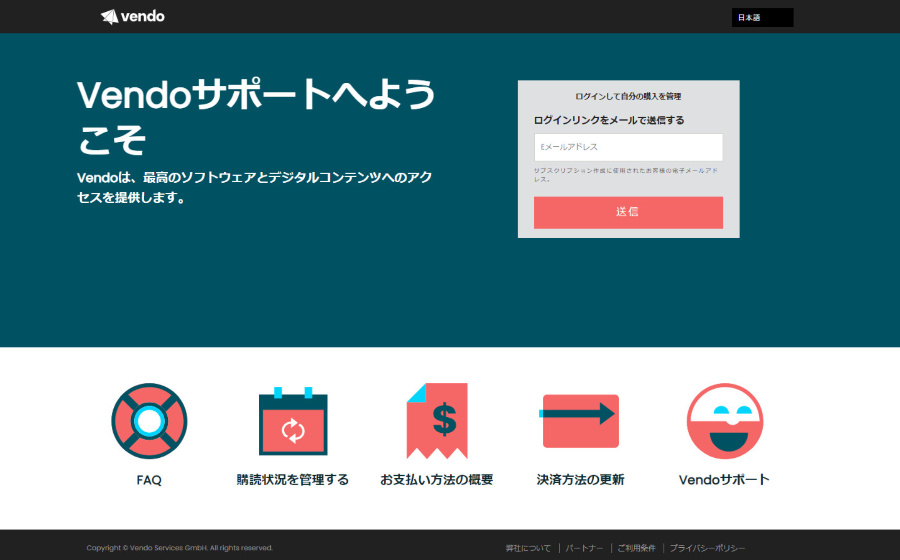The height and width of the screenshot is (560, 900).
Task: Click the calendar subscription management icon
Action: pos(293,421)
